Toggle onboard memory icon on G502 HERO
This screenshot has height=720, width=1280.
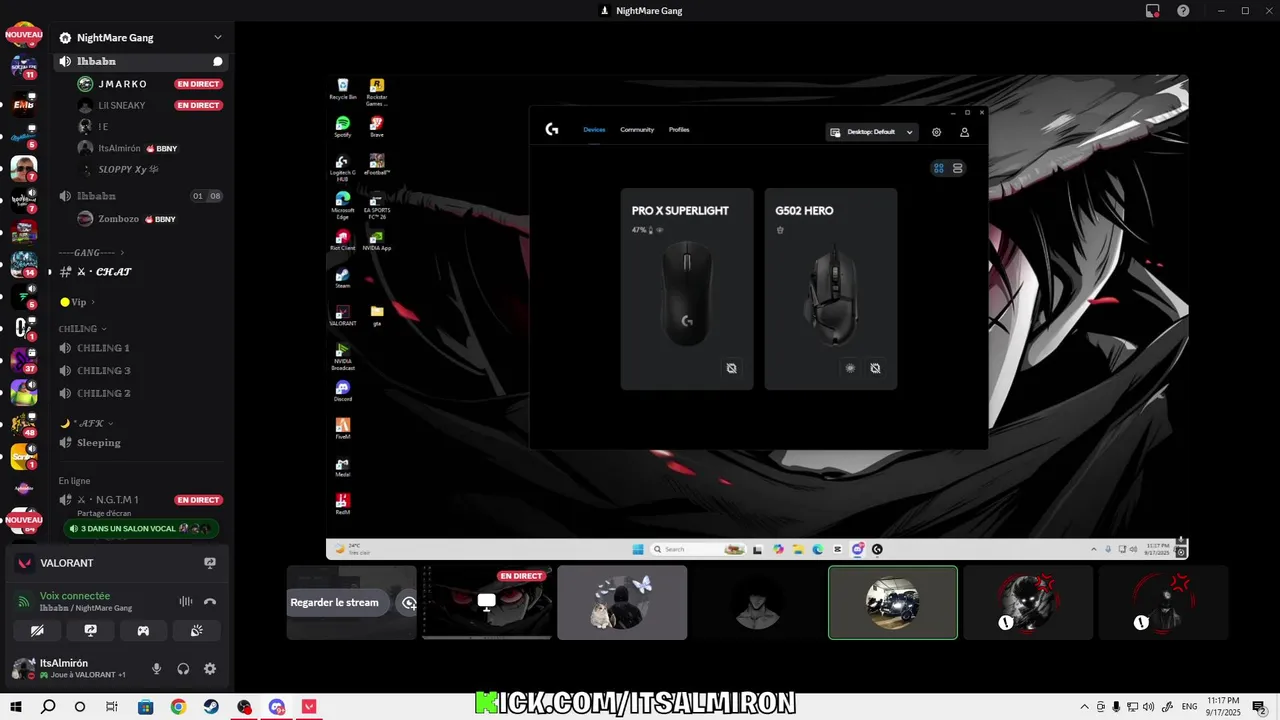click(875, 368)
